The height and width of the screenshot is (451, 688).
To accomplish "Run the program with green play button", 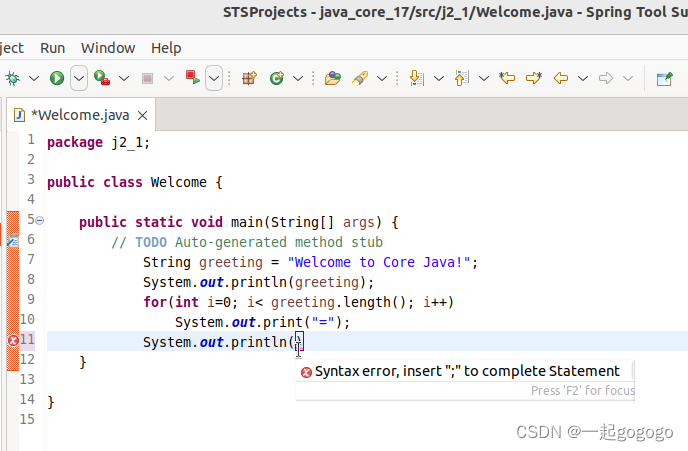I will pyautogui.click(x=57, y=79).
